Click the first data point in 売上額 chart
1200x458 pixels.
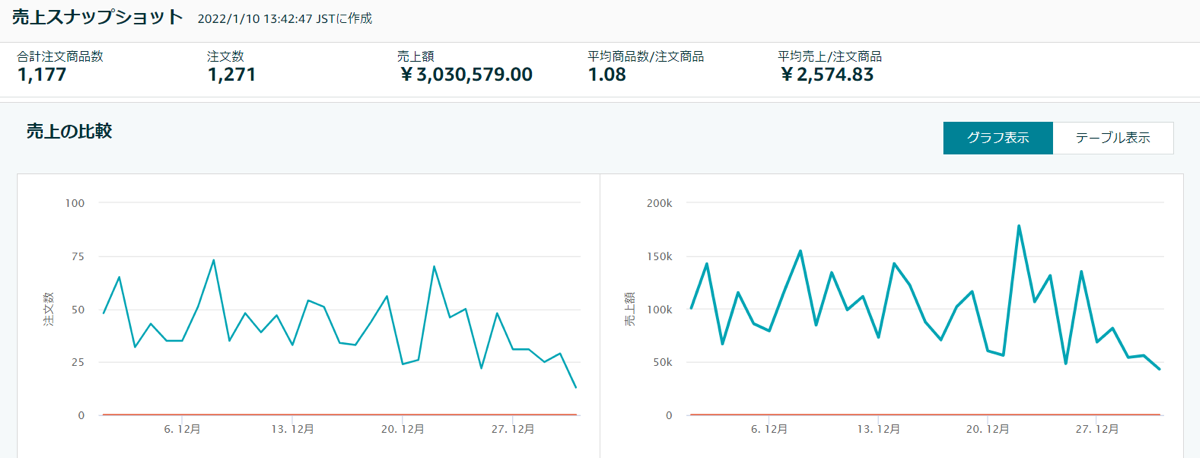691,308
